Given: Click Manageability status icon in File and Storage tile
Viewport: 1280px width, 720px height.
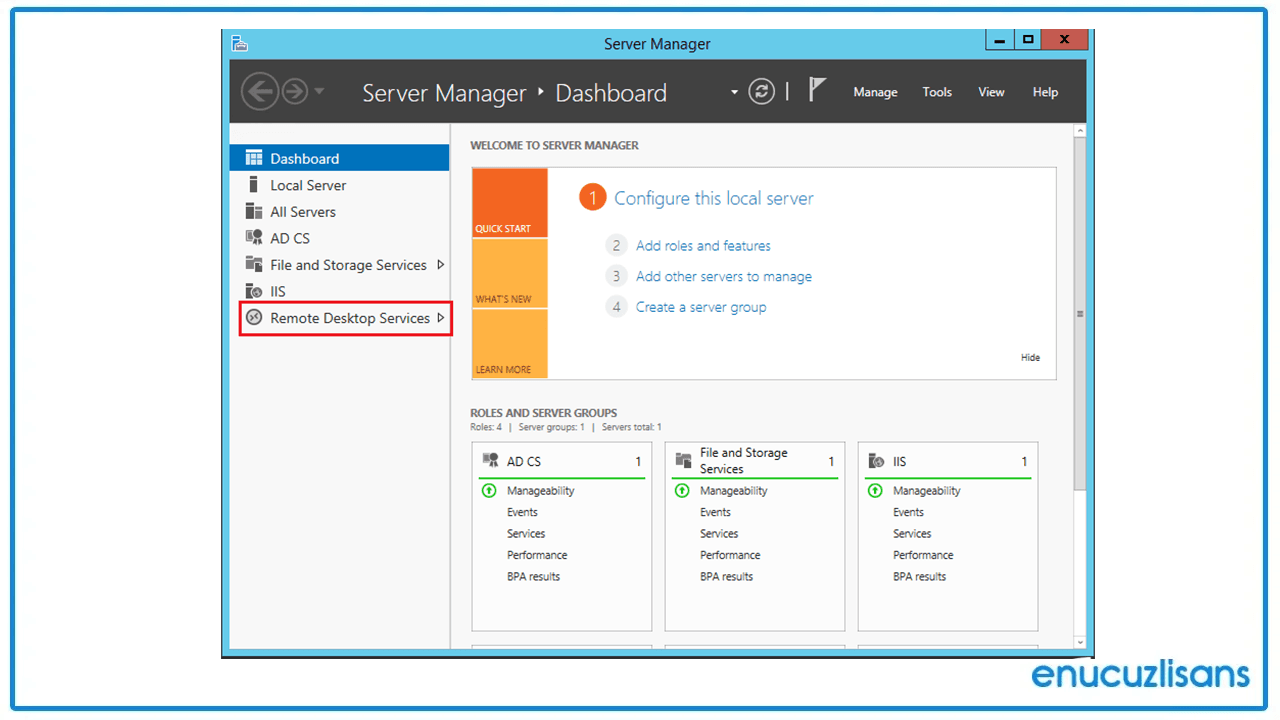Looking at the screenshot, I should coord(682,491).
